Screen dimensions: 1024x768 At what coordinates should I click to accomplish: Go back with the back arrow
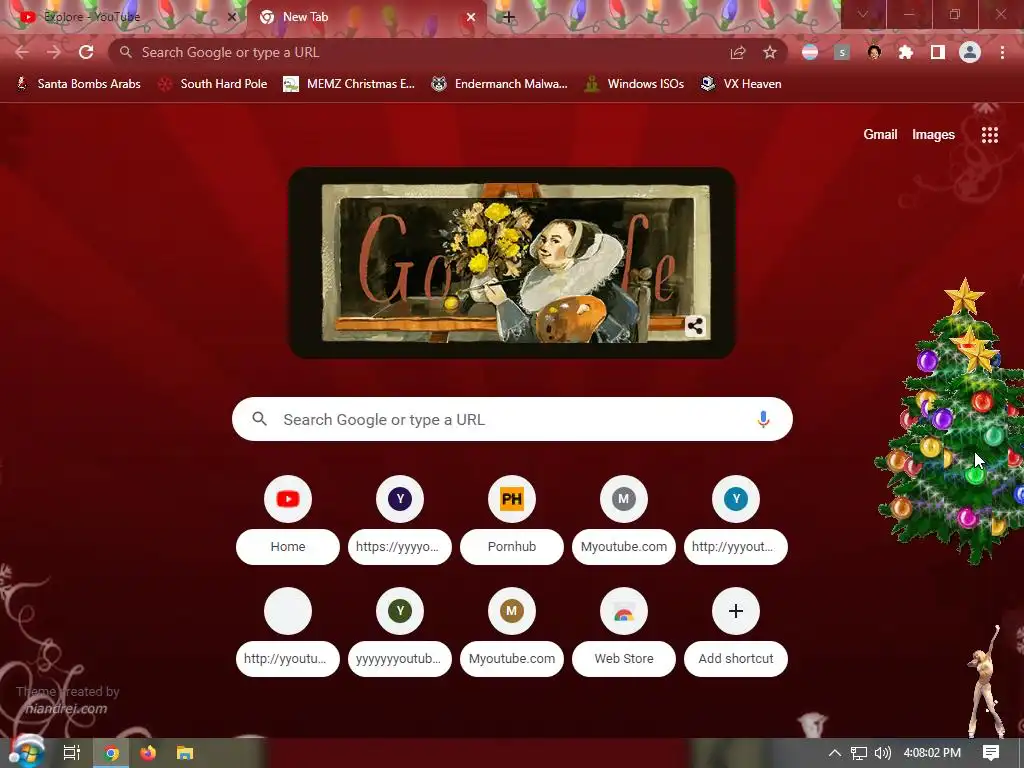[x=22, y=52]
